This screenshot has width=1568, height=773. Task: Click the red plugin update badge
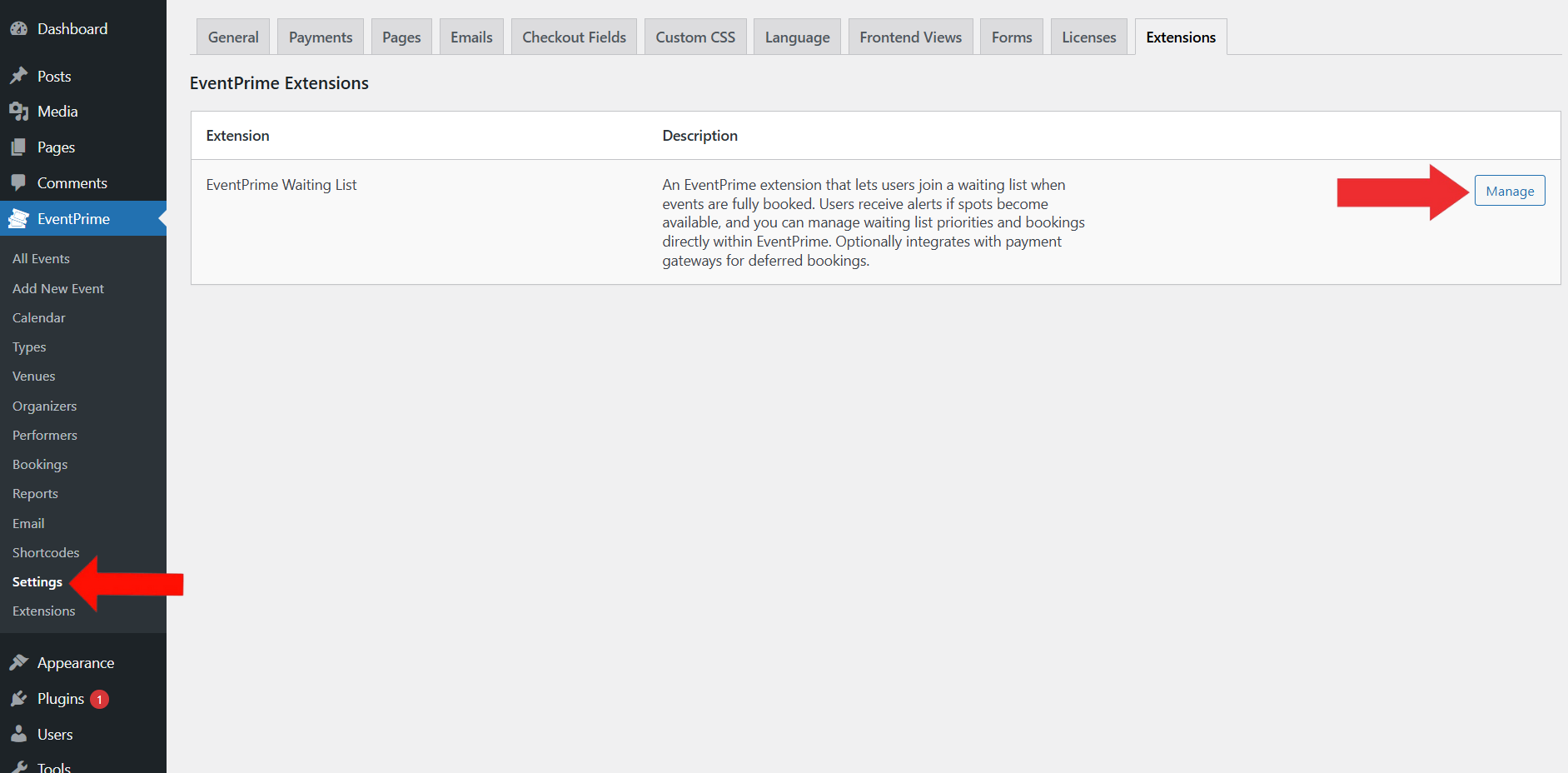point(99,700)
